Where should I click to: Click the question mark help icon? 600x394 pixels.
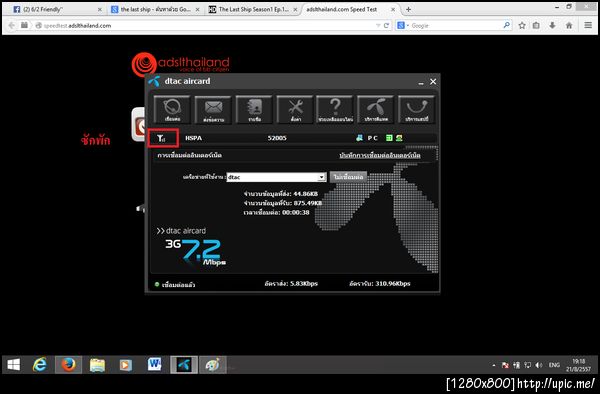coord(335,109)
